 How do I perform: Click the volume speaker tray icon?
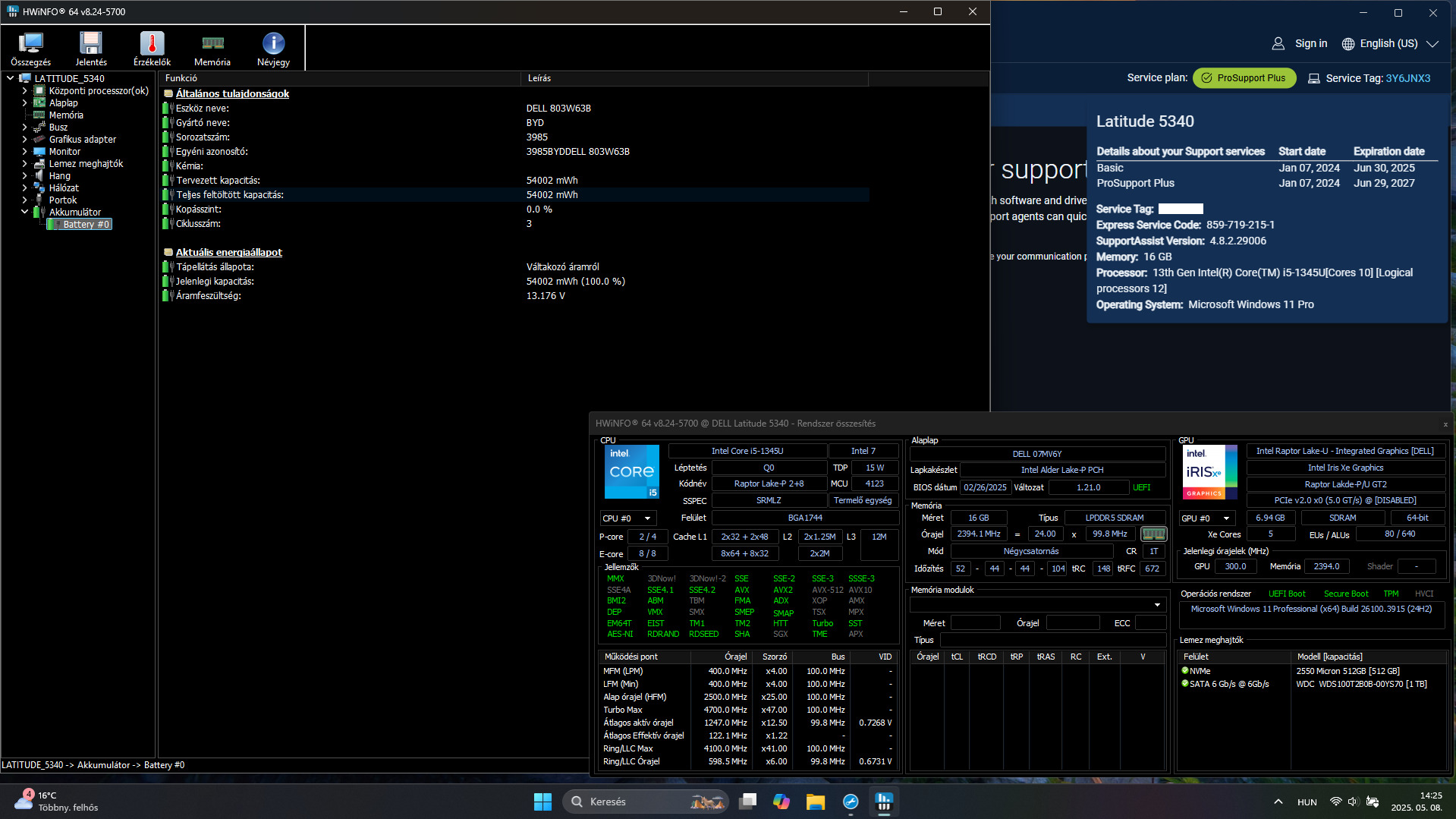tap(1353, 802)
